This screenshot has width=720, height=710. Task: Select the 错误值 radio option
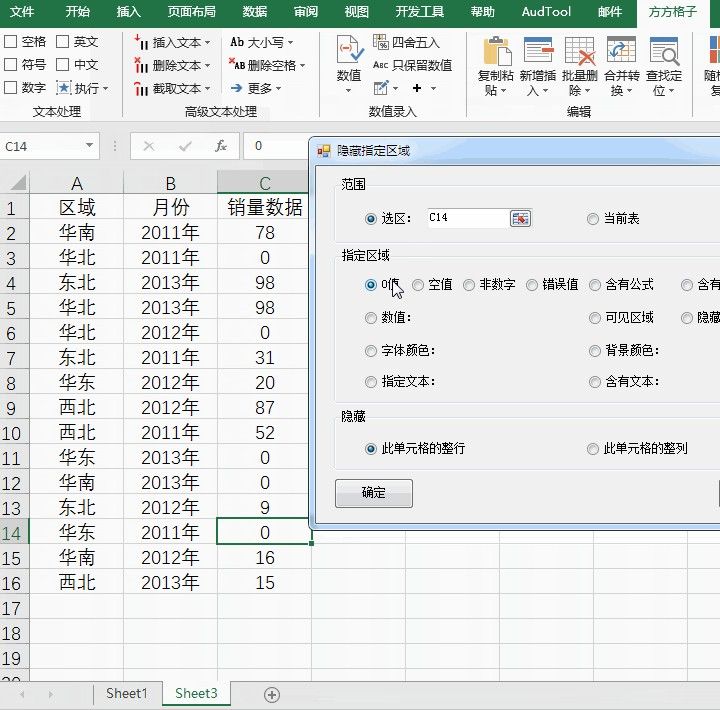tap(532, 285)
